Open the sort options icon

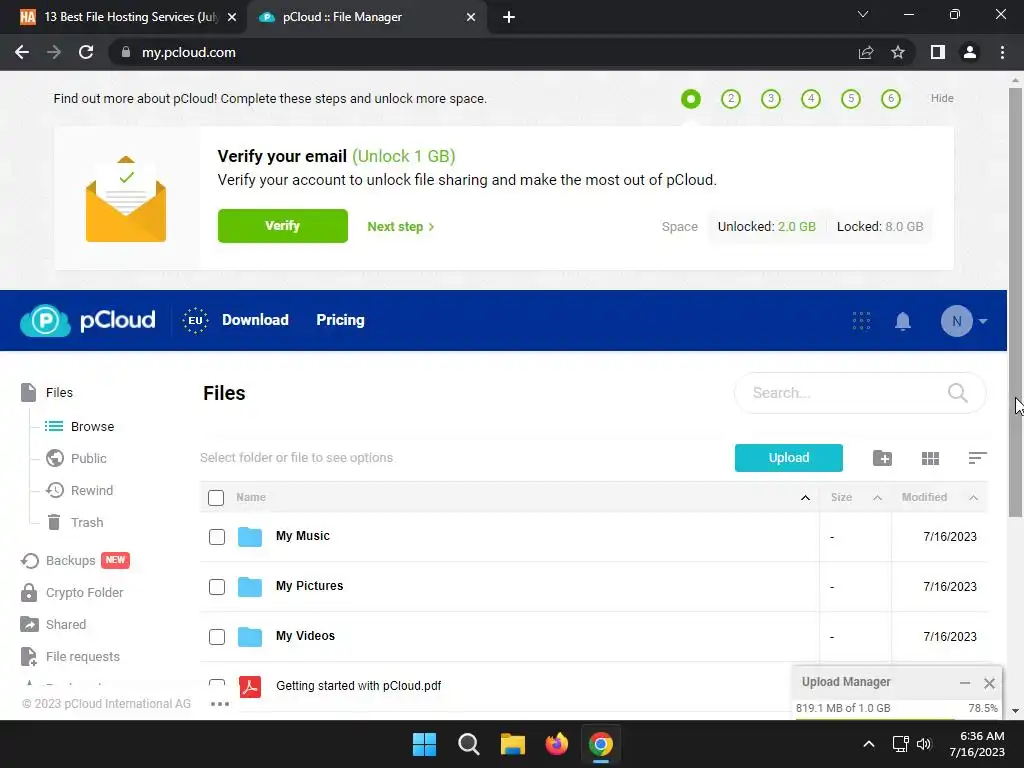click(977, 458)
